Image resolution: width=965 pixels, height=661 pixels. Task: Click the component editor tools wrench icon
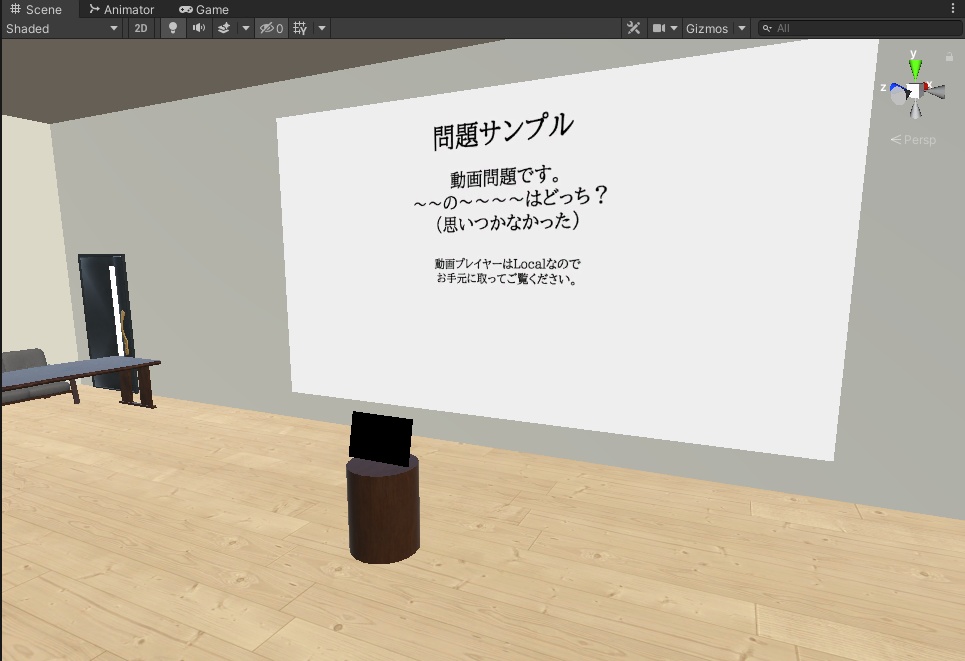634,28
